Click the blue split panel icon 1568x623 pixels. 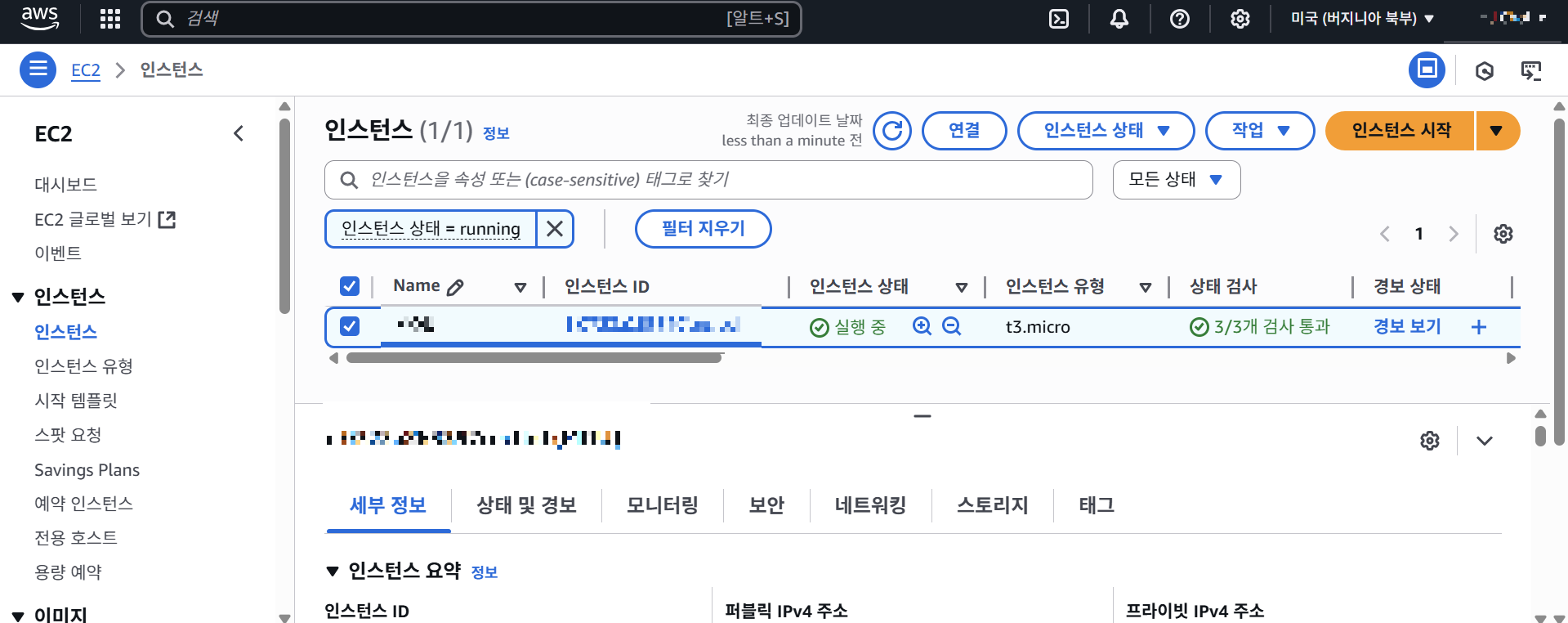pos(1427,69)
